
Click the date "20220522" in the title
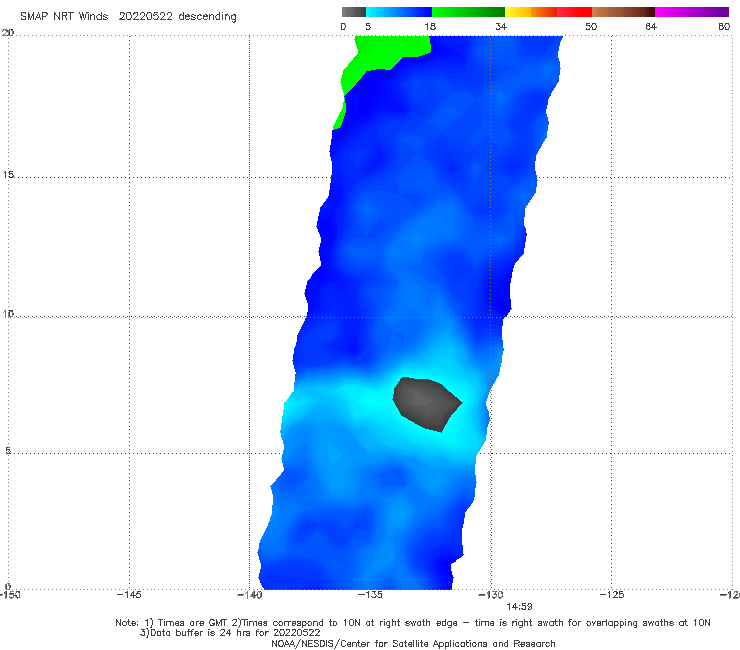[x=145, y=17]
